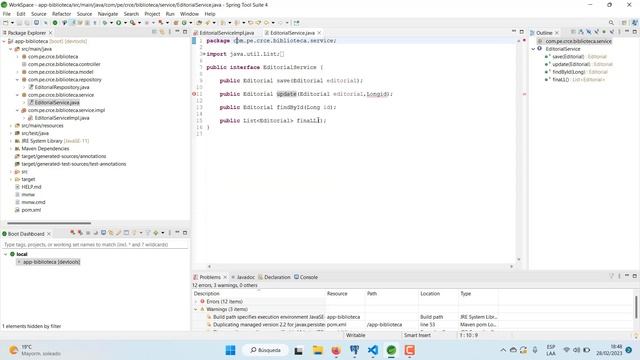Click the toolbar search magnifier icon
The height and width of the screenshot is (360, 640).
pos(611,23)
